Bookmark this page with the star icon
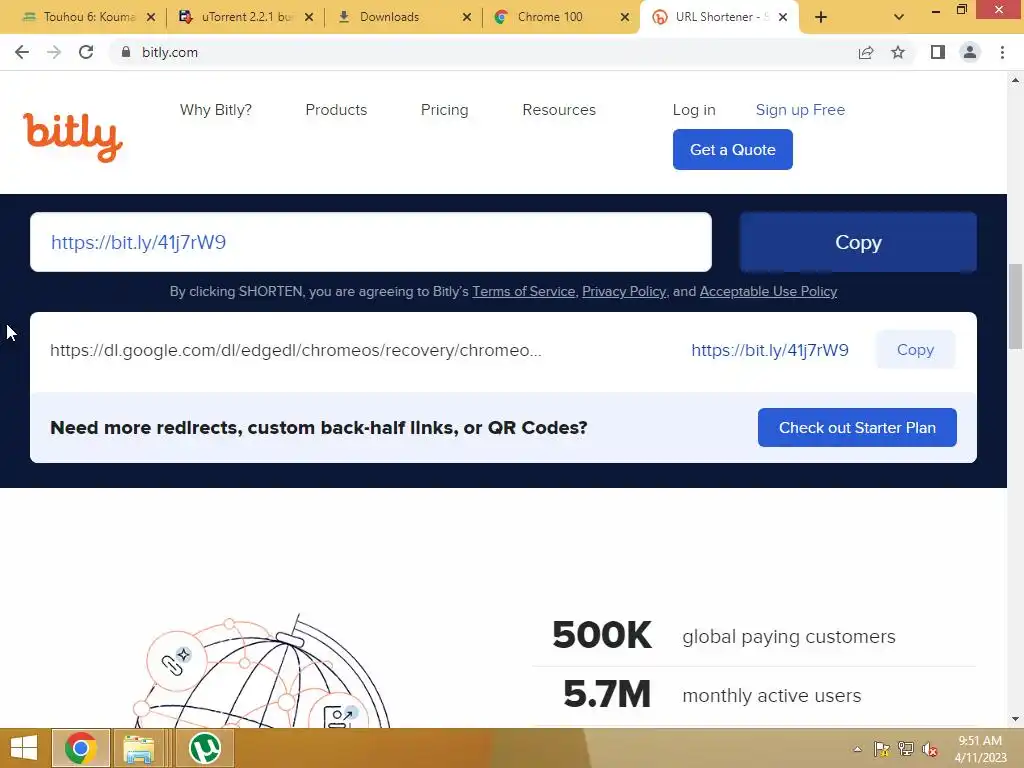1024x768 pixels. coord(898,52)
